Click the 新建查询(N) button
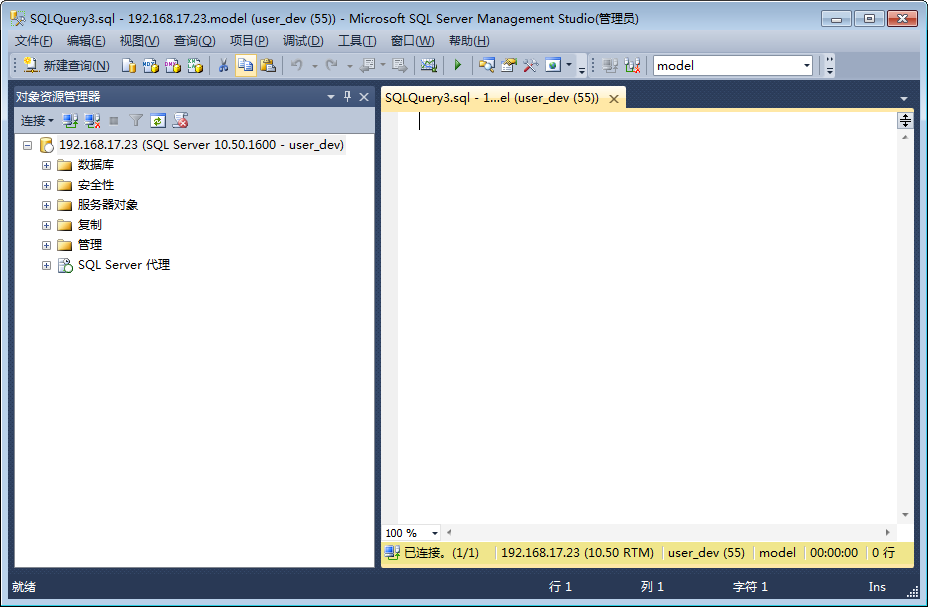Viewport: 928px width, 607px height. pos(67,66)
